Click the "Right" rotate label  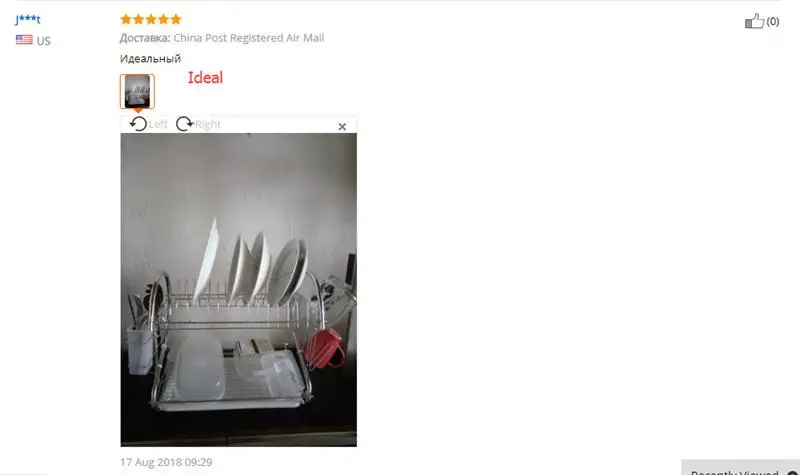(x=208, y=124)
